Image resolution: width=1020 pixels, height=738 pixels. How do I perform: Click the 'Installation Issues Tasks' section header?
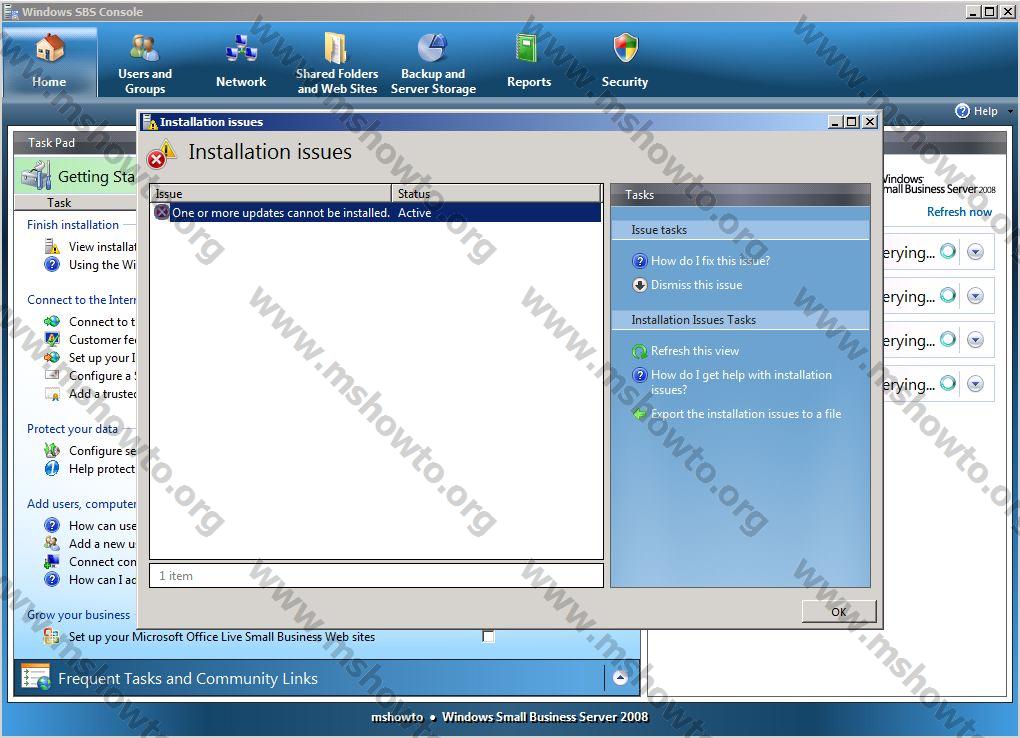pos(740,320)
